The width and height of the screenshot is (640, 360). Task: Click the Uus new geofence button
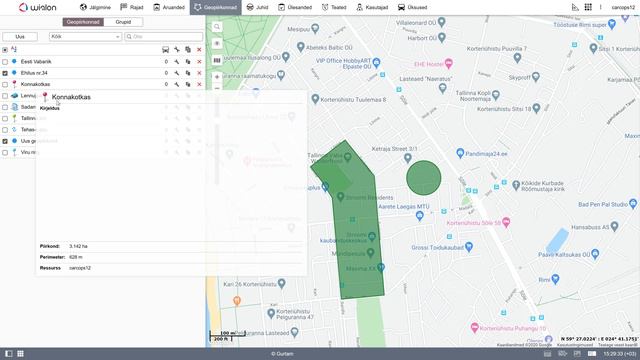click(20, 37)
